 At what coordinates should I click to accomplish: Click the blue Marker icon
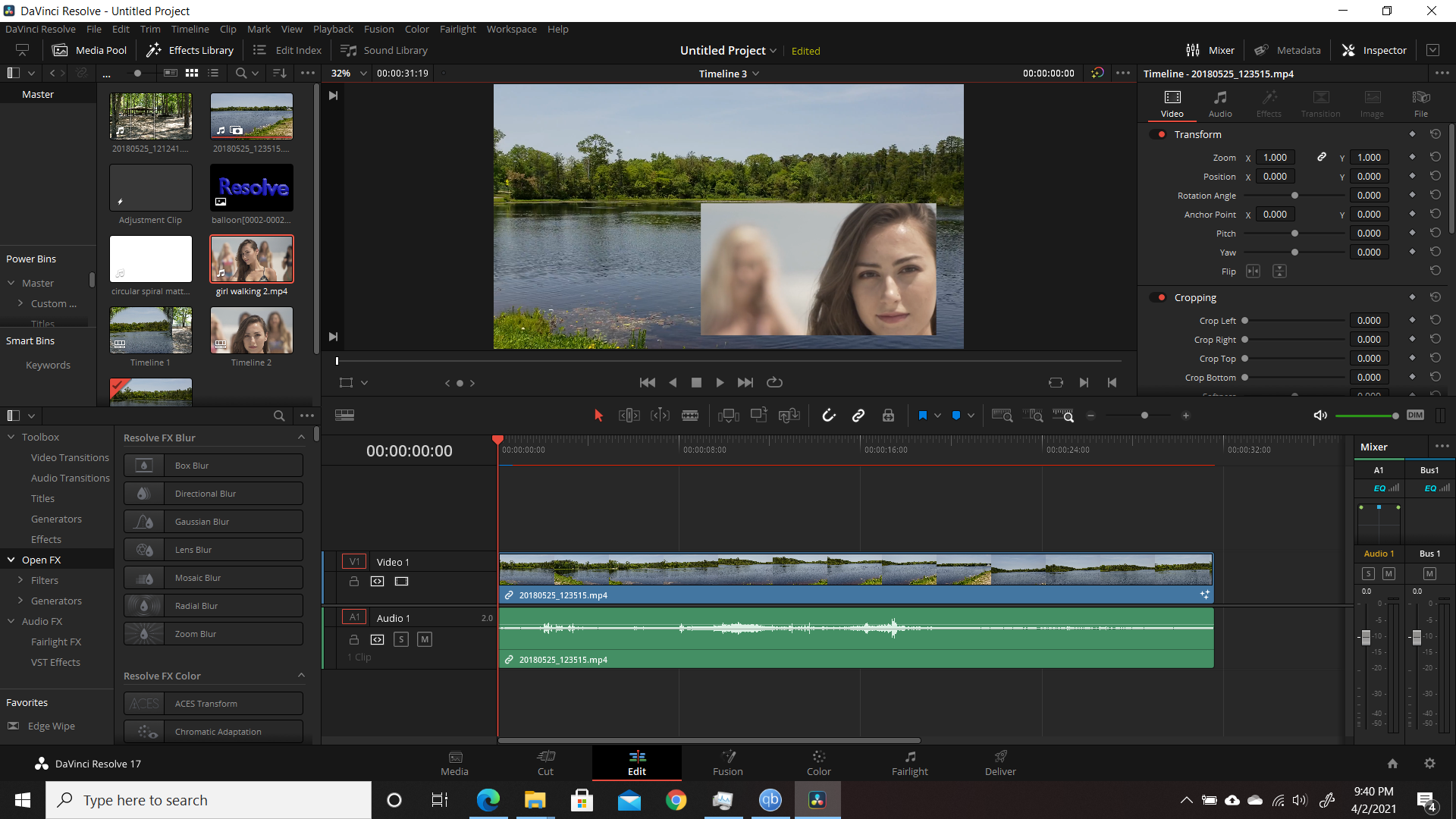(956, 416)
